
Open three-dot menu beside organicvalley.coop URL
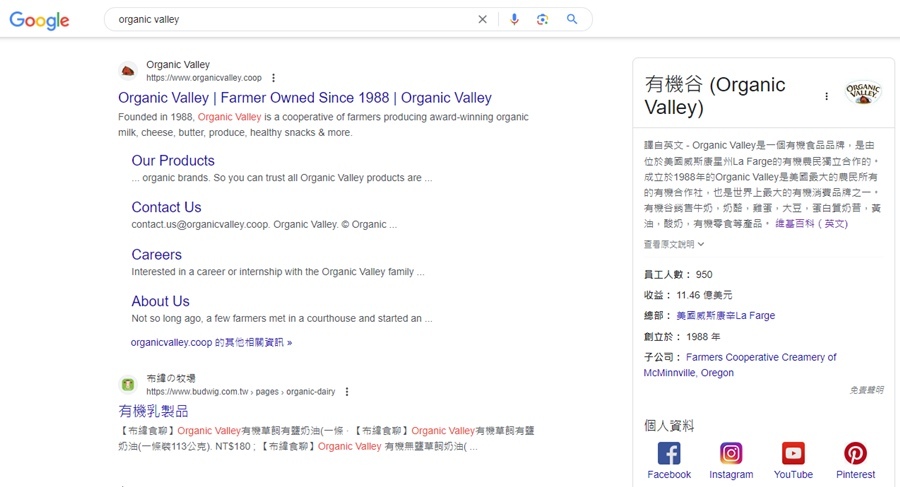pyautogui.click(x=273, y=78)
